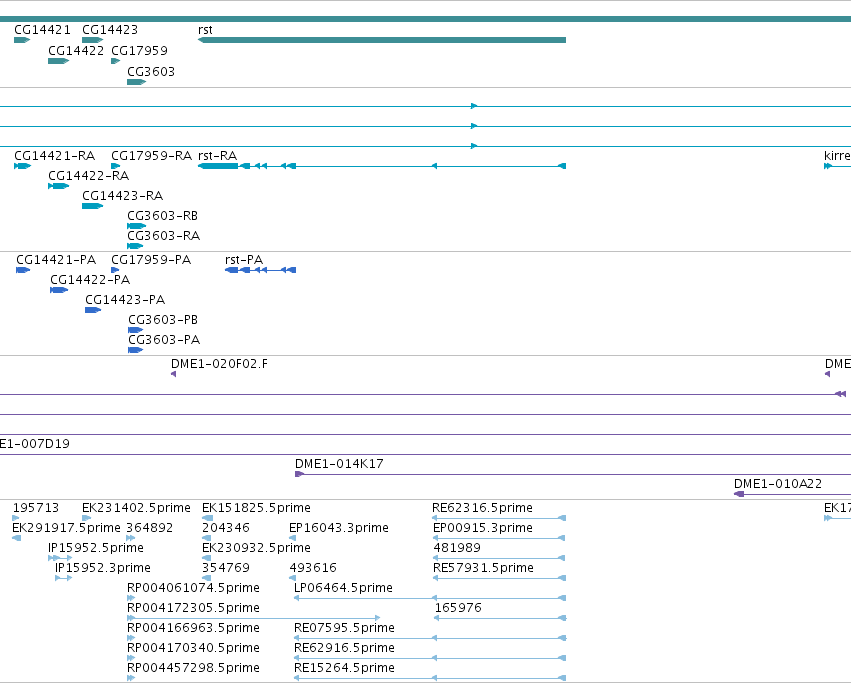Select the CG3603-RA transcript label
The width and height of the screenshot is (851, 683).
pos(163,236)
